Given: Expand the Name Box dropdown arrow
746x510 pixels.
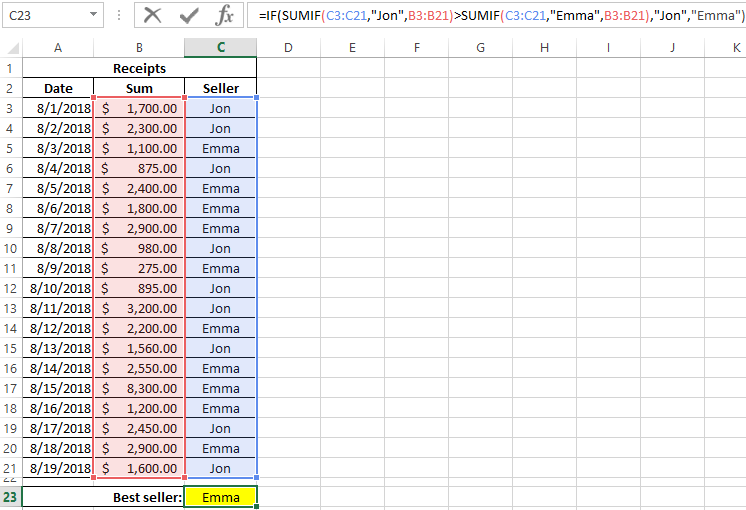Looking at the screenshot, I should tap(93, 15).
